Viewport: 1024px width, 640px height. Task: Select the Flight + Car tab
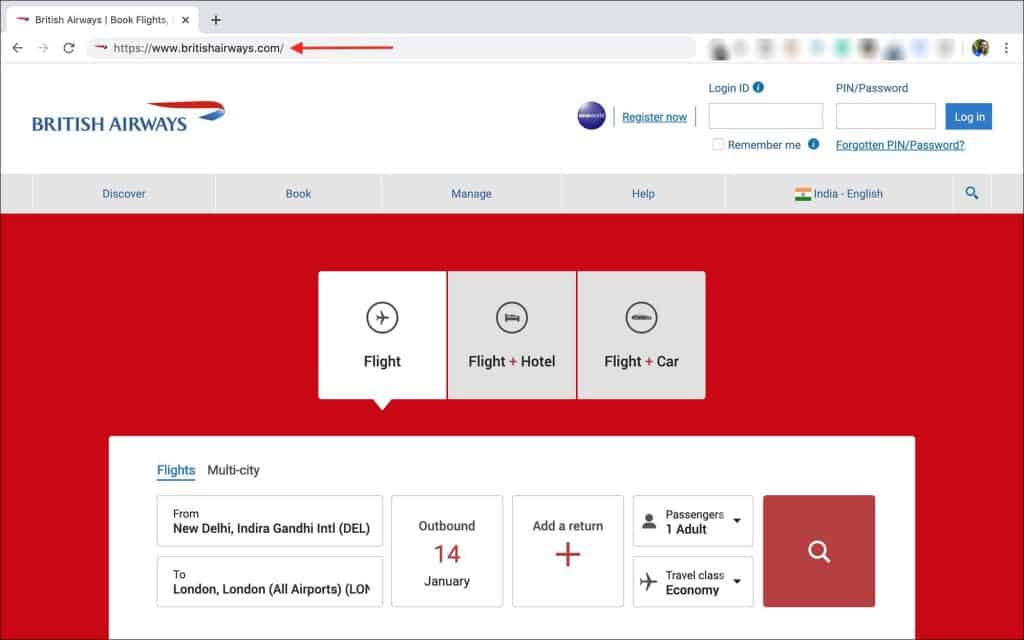[x=641, y=335]
